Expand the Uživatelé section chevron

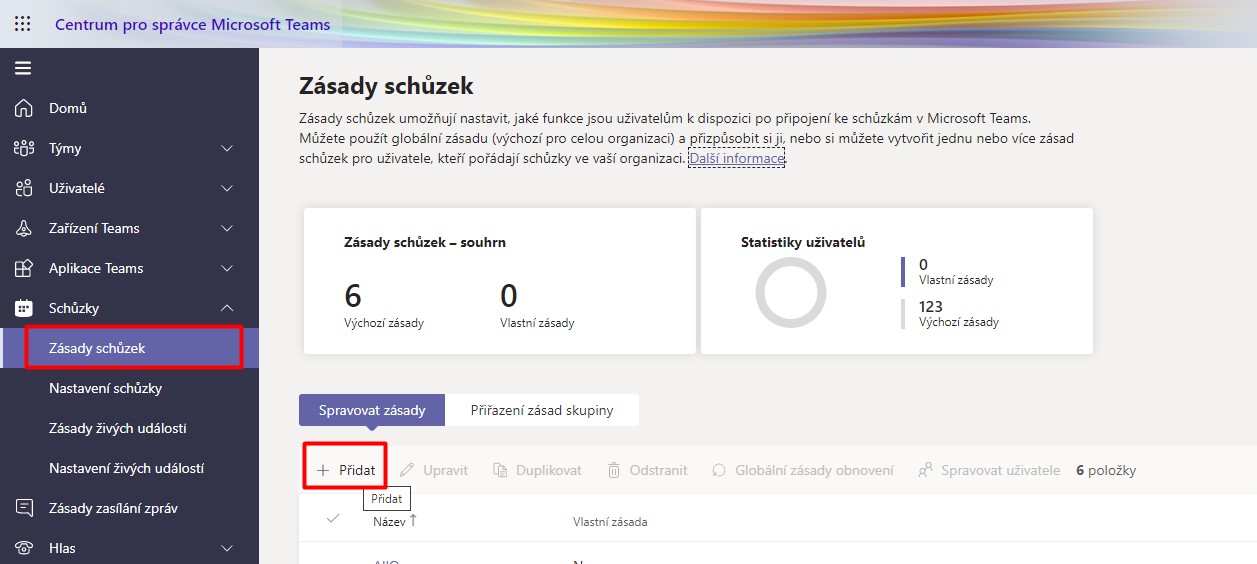click(x=227, y=188)
